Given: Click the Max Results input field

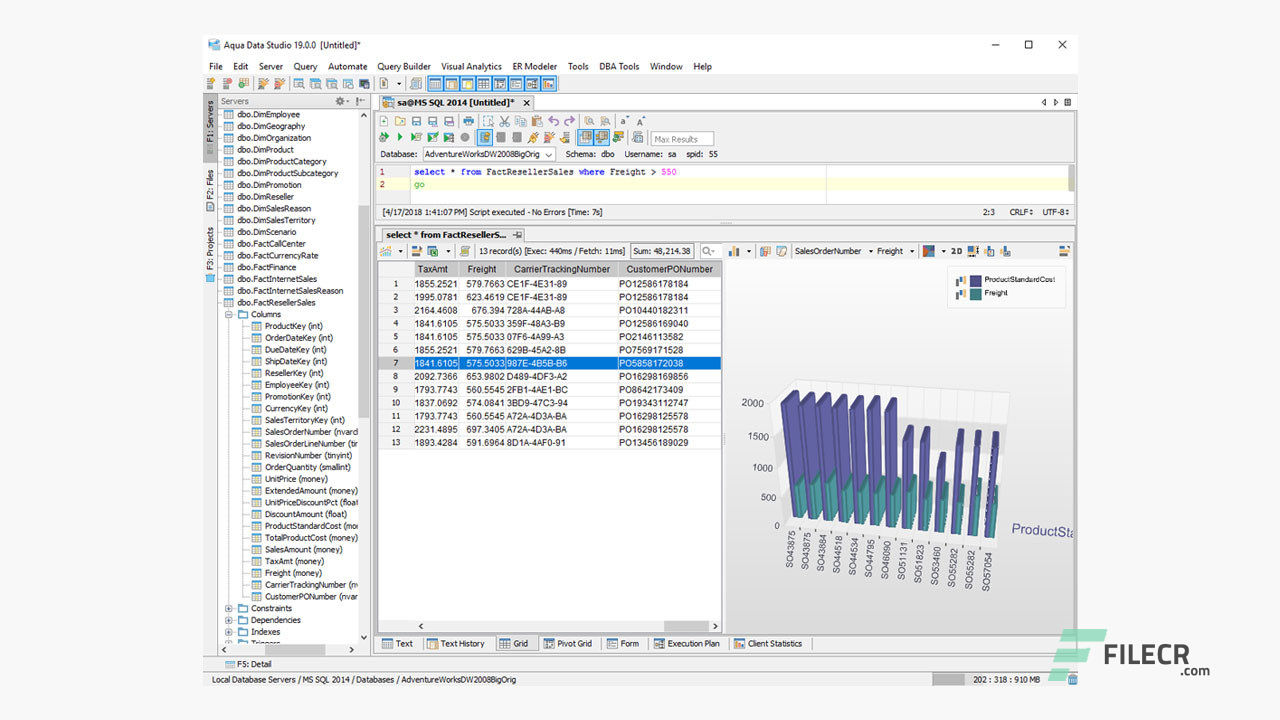Looking at the screenshot, I should coord(682,138).
